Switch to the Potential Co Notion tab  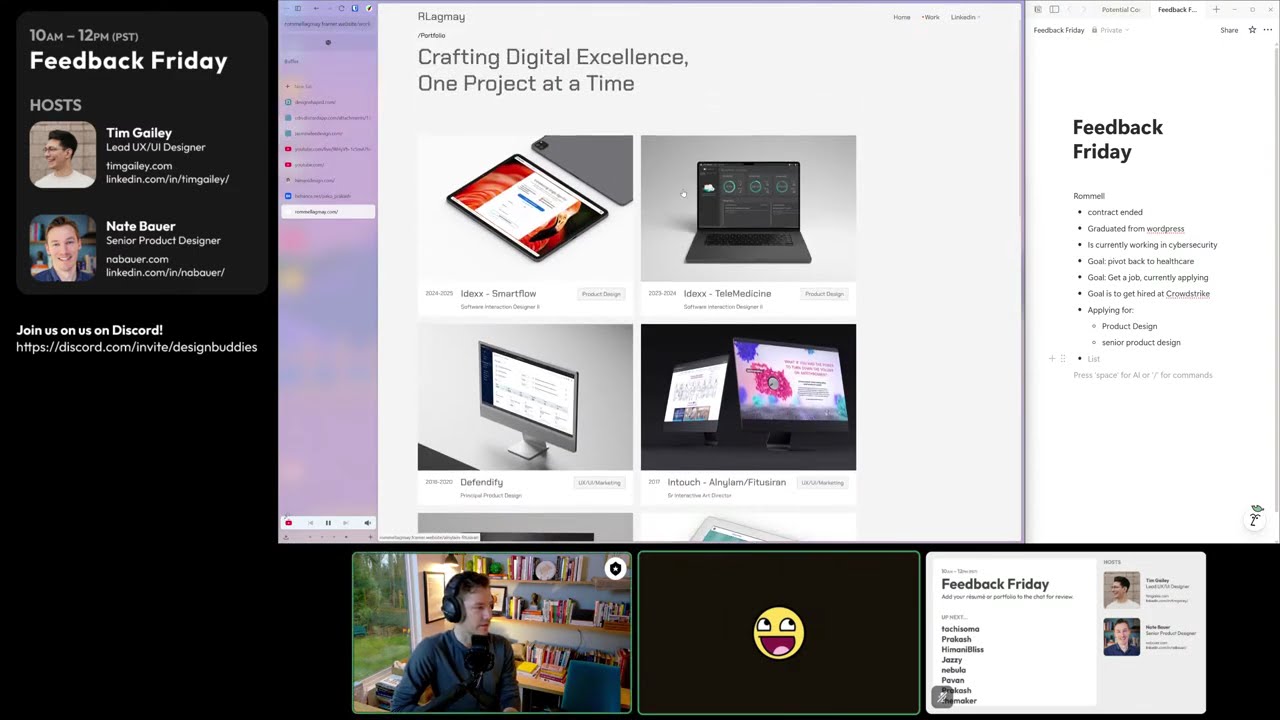(1120, 9)
